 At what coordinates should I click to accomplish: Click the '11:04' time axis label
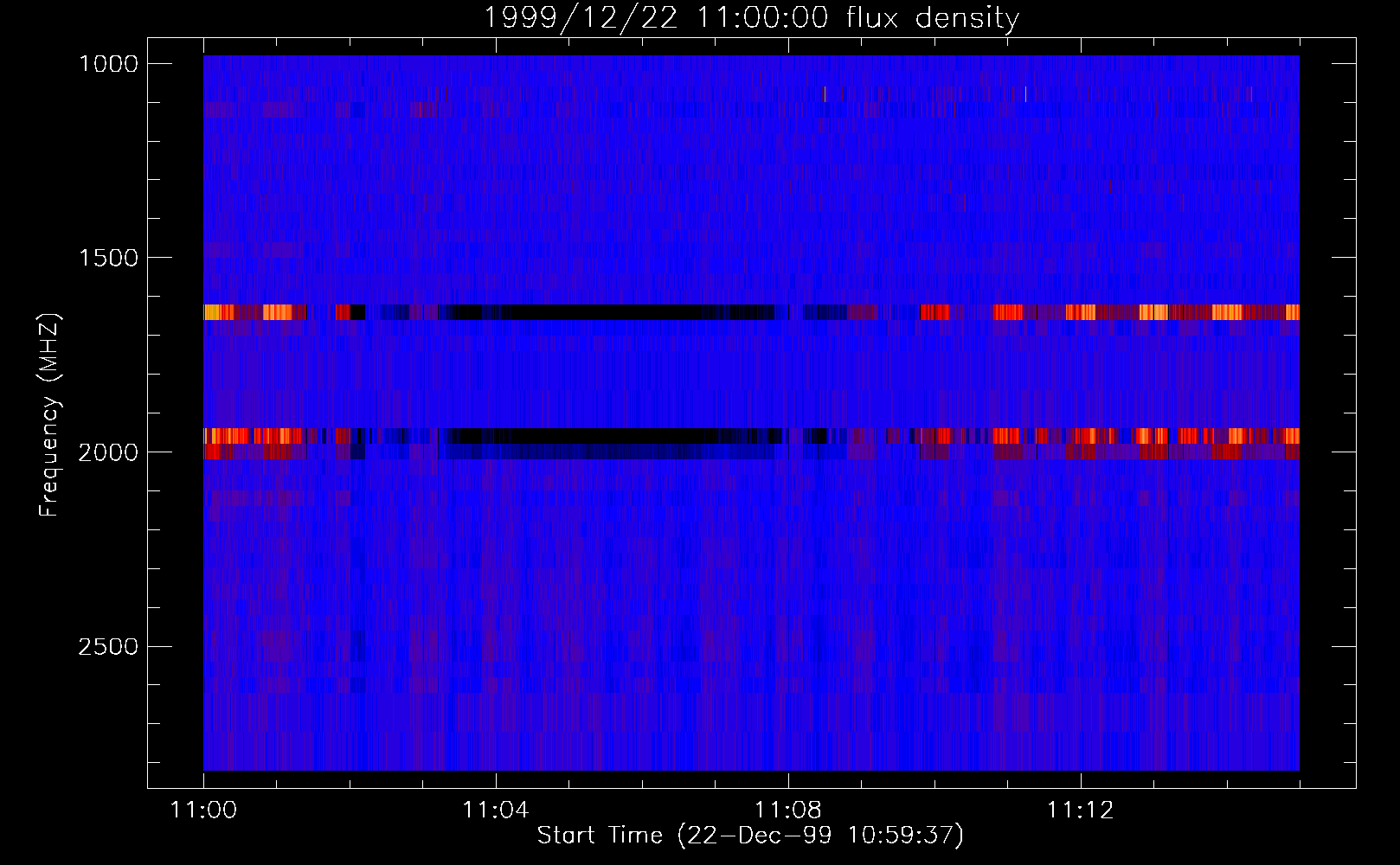[x=495, y=811]
